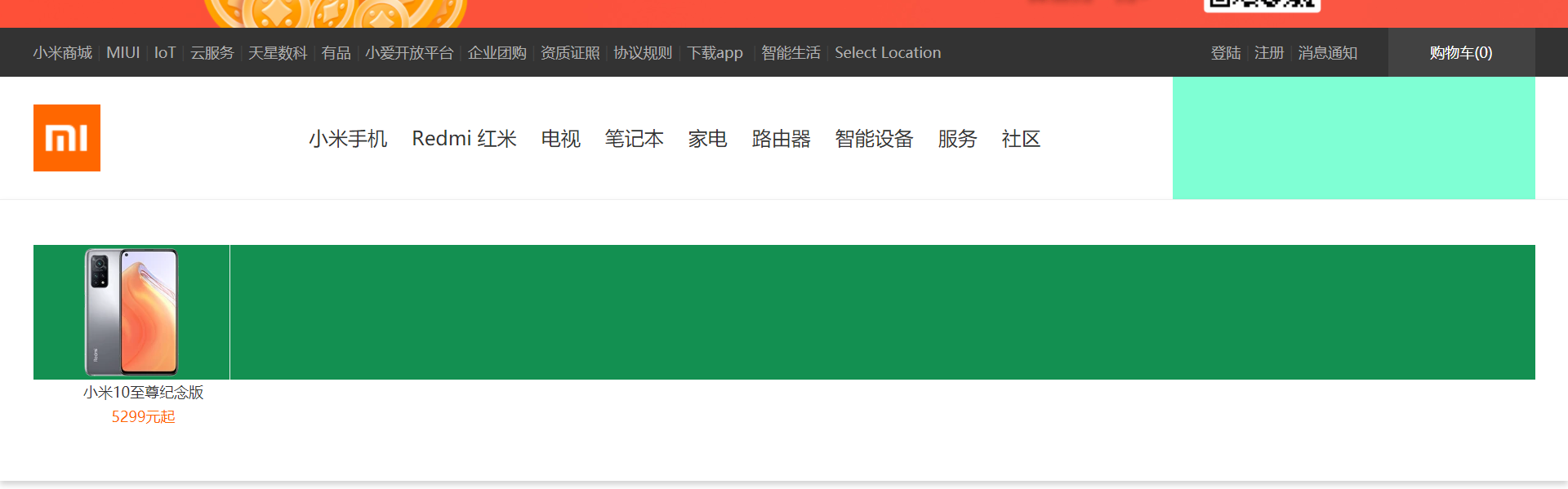Go to IoT link
1568x489 pixels.
pos(165,53)
